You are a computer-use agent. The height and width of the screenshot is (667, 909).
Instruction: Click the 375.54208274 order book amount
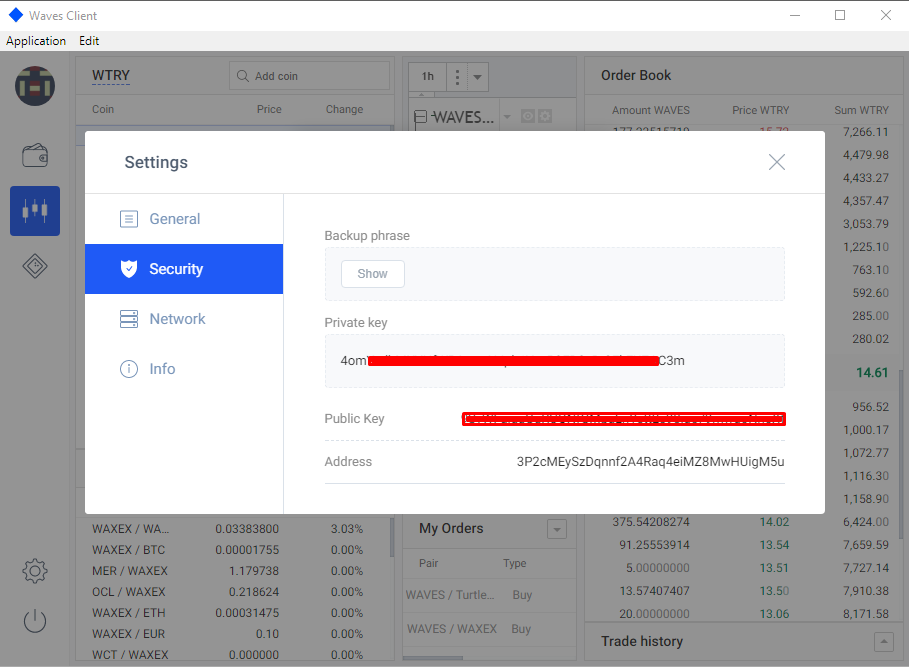click(x=651, y=522)
